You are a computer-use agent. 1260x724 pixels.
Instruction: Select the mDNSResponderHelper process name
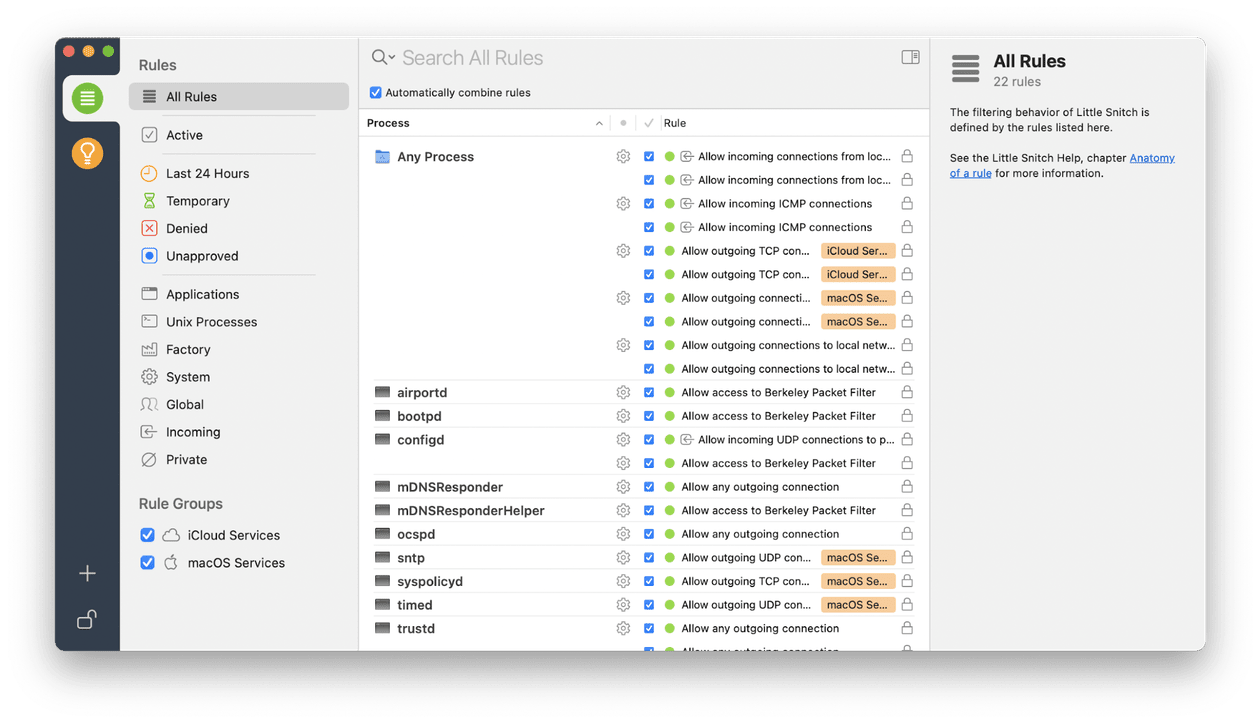[471, 511]
